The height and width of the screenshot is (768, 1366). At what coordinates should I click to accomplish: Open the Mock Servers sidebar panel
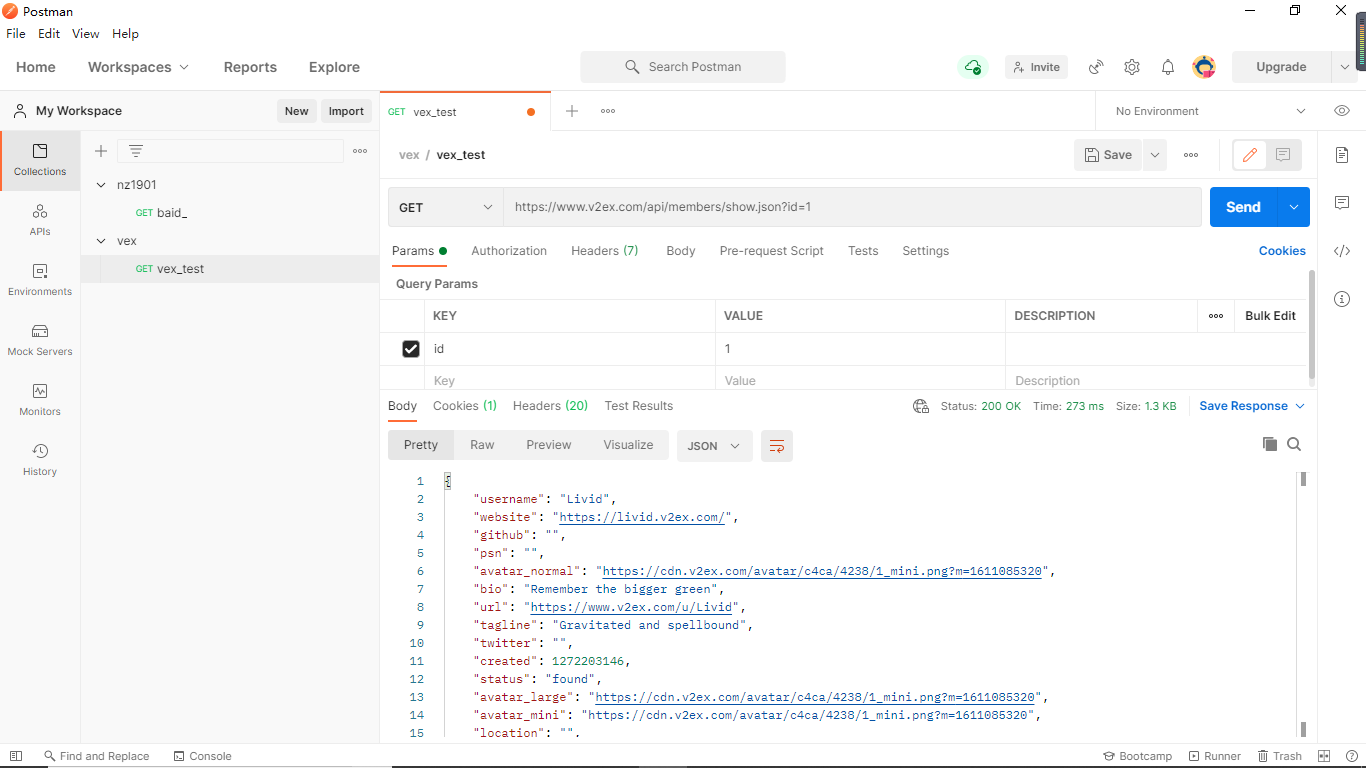click(x=40, y=340)
